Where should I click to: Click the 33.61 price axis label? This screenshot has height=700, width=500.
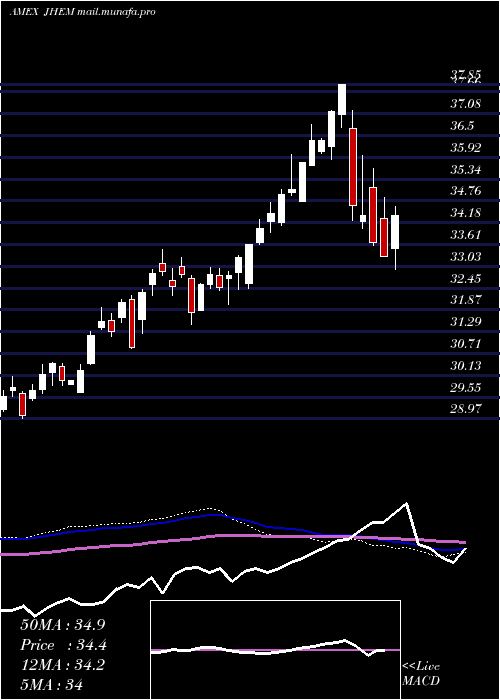[x=466, y=235]
